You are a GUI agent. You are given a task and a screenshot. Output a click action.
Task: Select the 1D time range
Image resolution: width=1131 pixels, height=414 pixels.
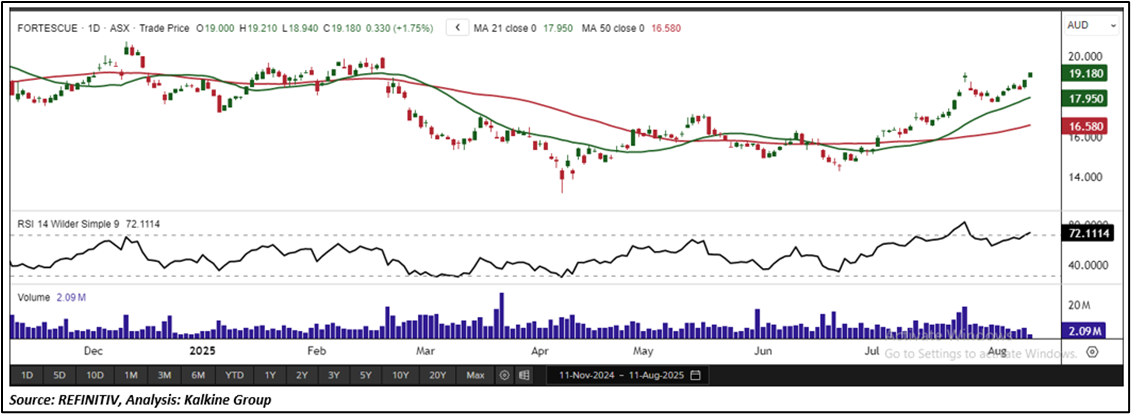click(x=27, y=375)
